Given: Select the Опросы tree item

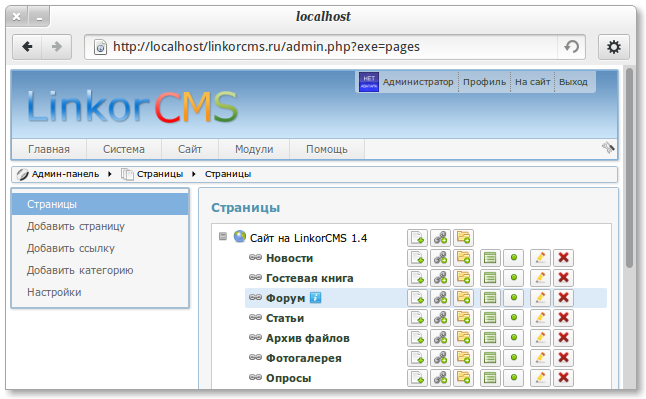Looking at the screenshot, I should pos(288,378).
